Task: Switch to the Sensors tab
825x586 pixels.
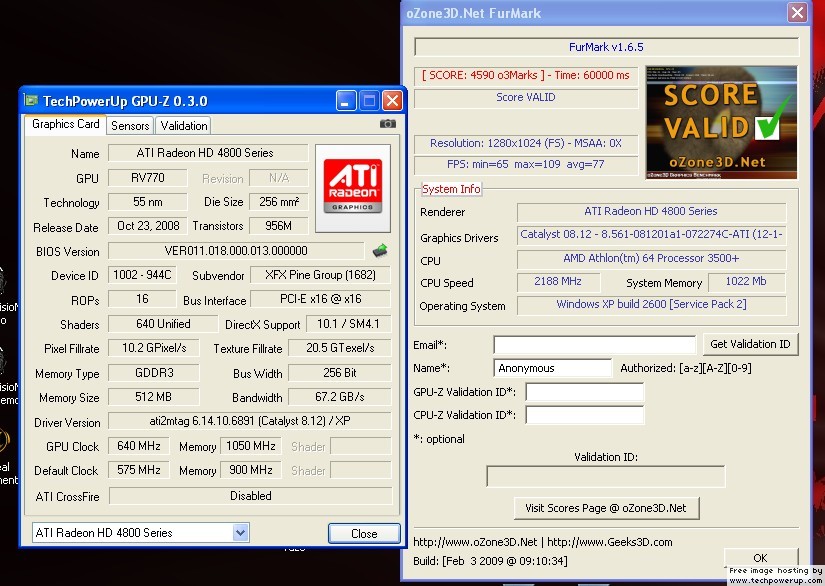Action: 130,126
